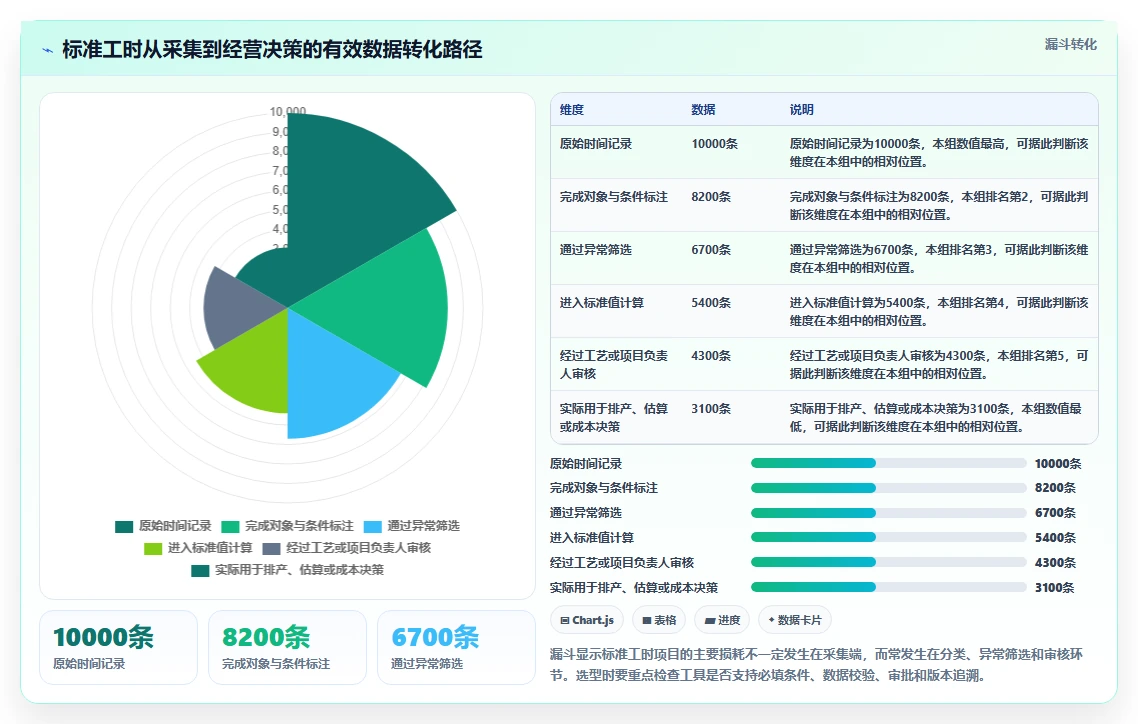The image size is (1138, 724).
Task: Click table cell 实际用于排产、估算或成本决策
Action: pyautogui.click(x=614, y=417)
